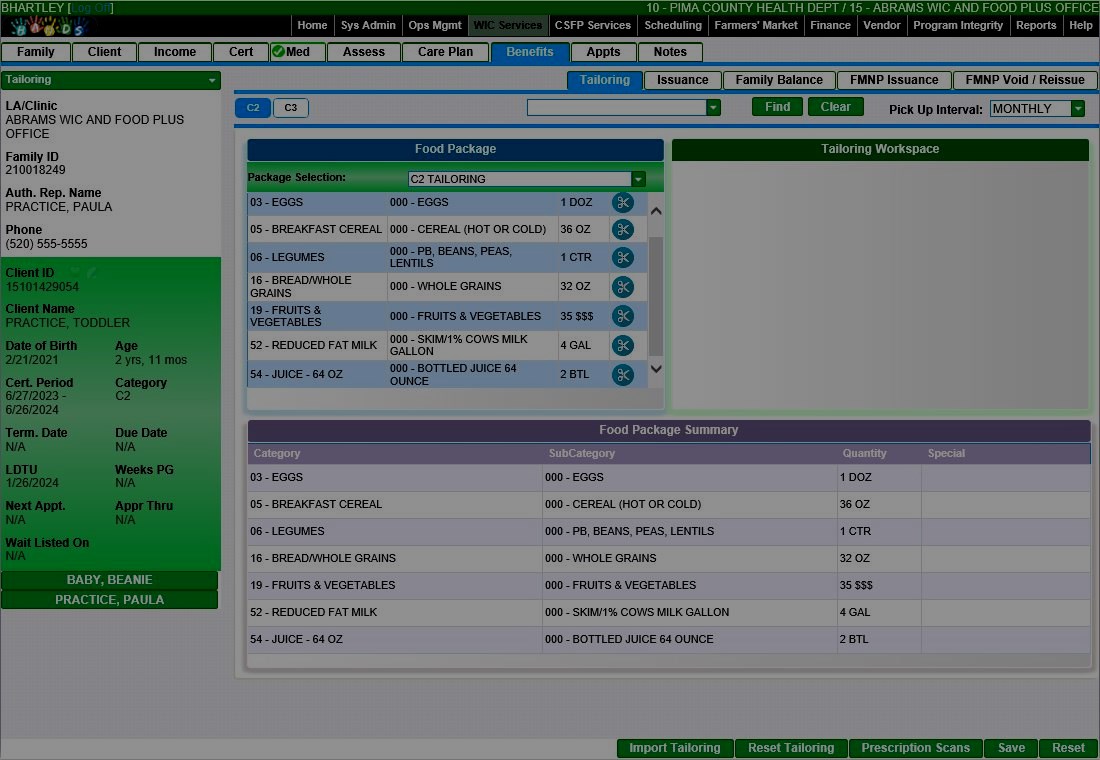Select family member BABY, BEANIE
Viewport: 1100px width, 760px height.
pos(109,580)
